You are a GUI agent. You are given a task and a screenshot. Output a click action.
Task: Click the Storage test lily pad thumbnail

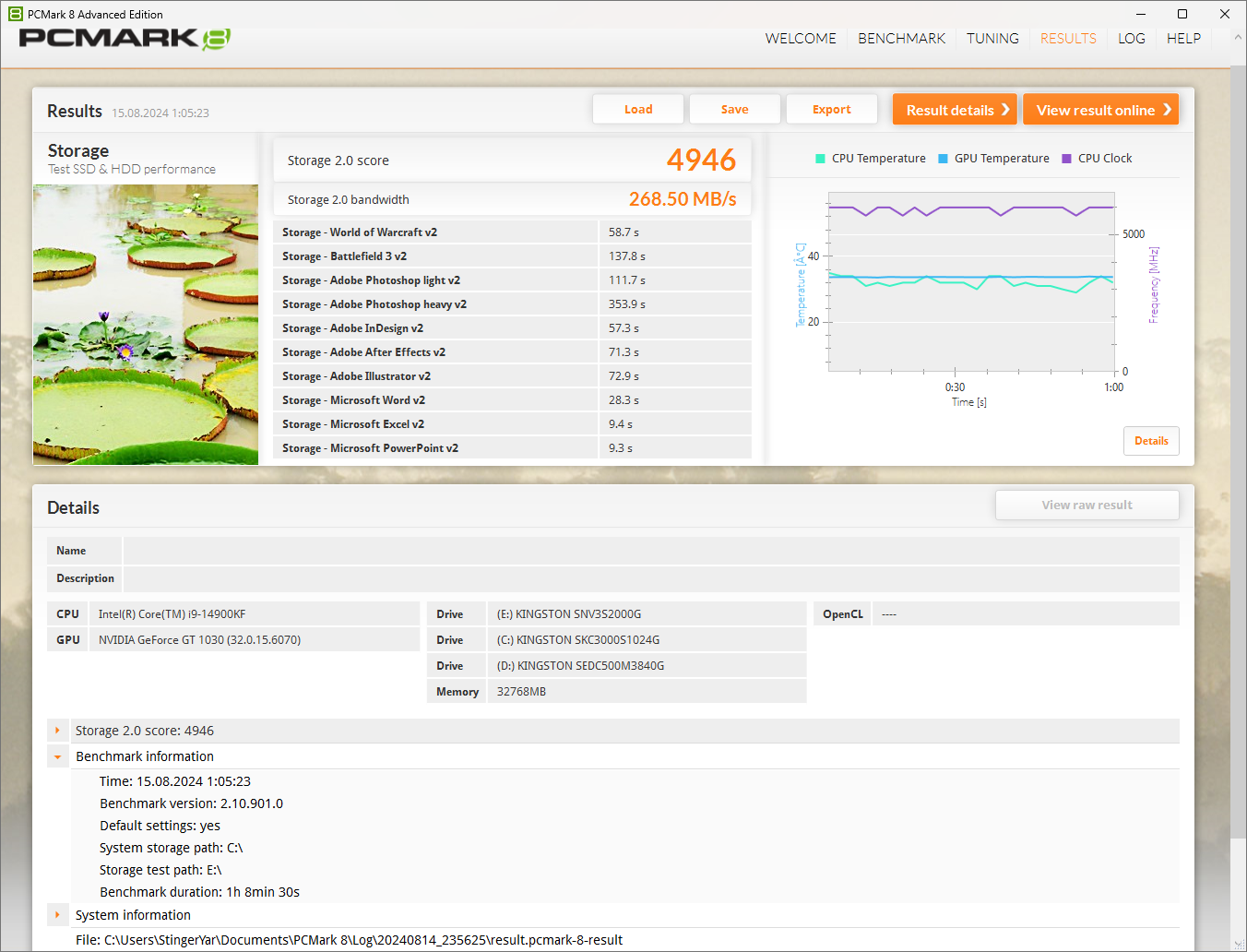146,325
